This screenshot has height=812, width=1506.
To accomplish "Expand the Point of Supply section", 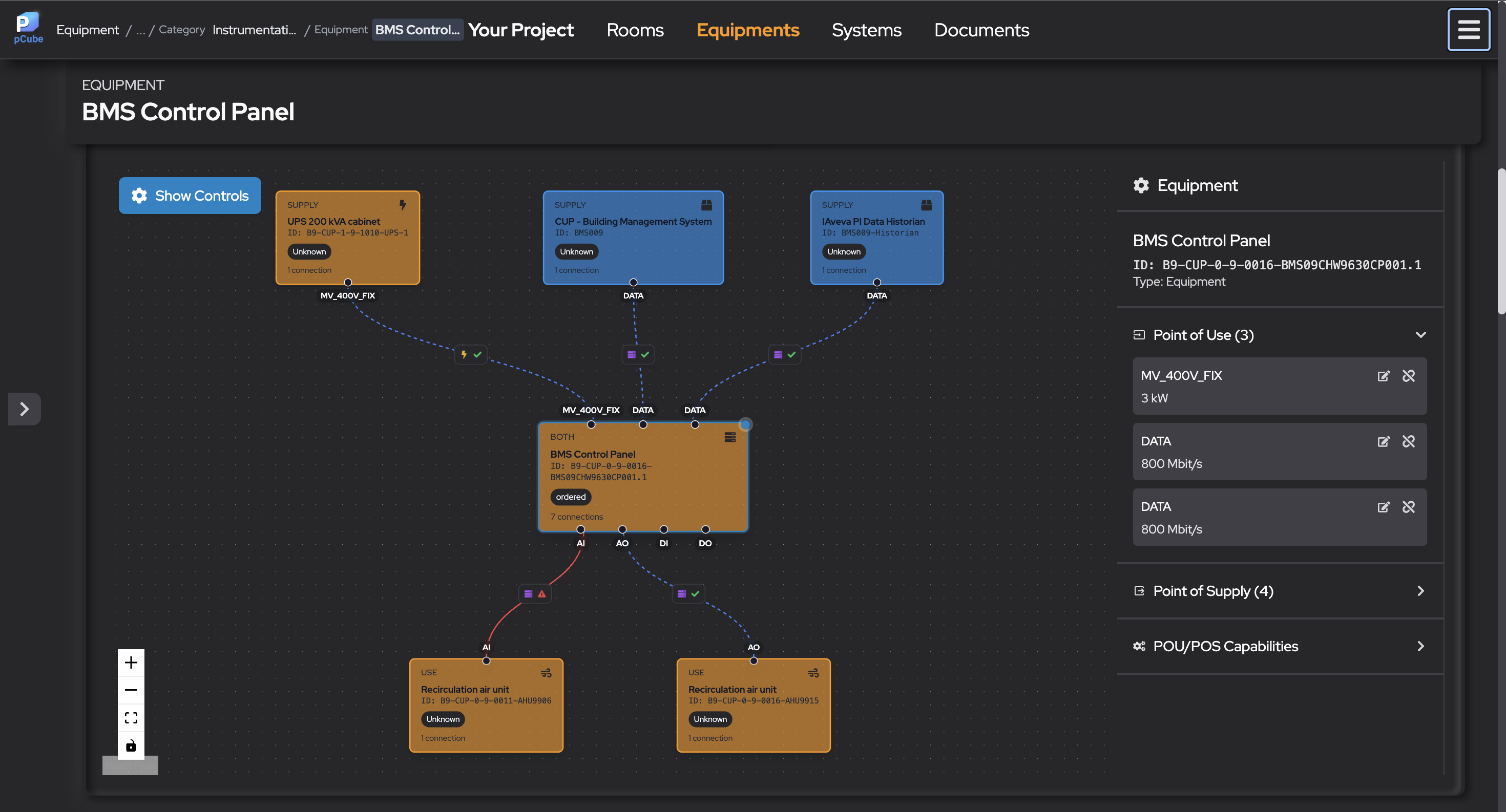I will (x=1420, y=591).
